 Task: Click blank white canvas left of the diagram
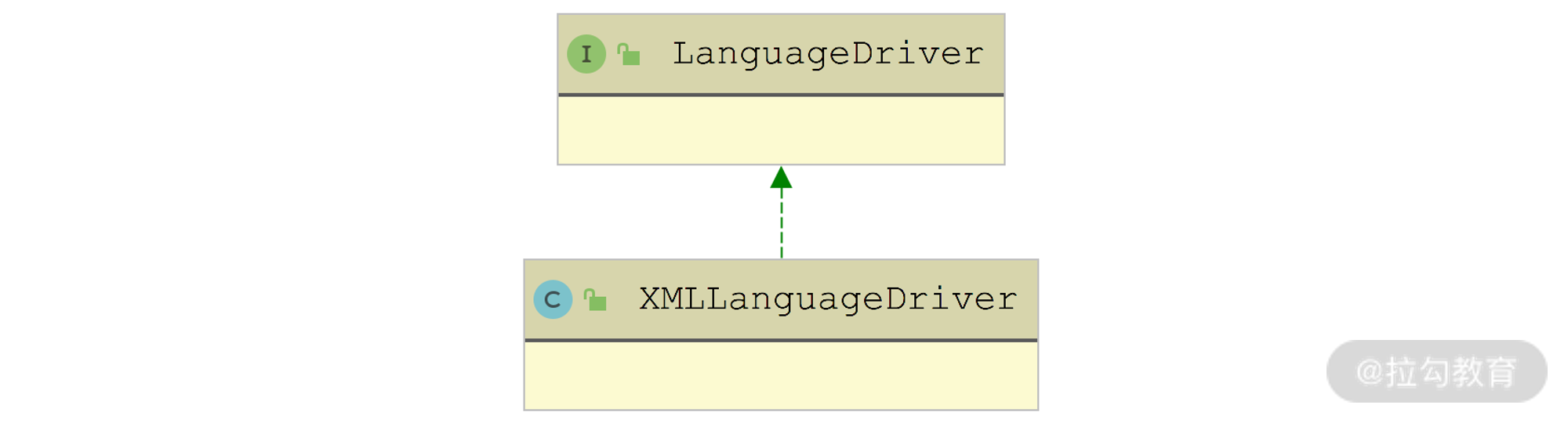pyautogui.click(x=259, y=211)
